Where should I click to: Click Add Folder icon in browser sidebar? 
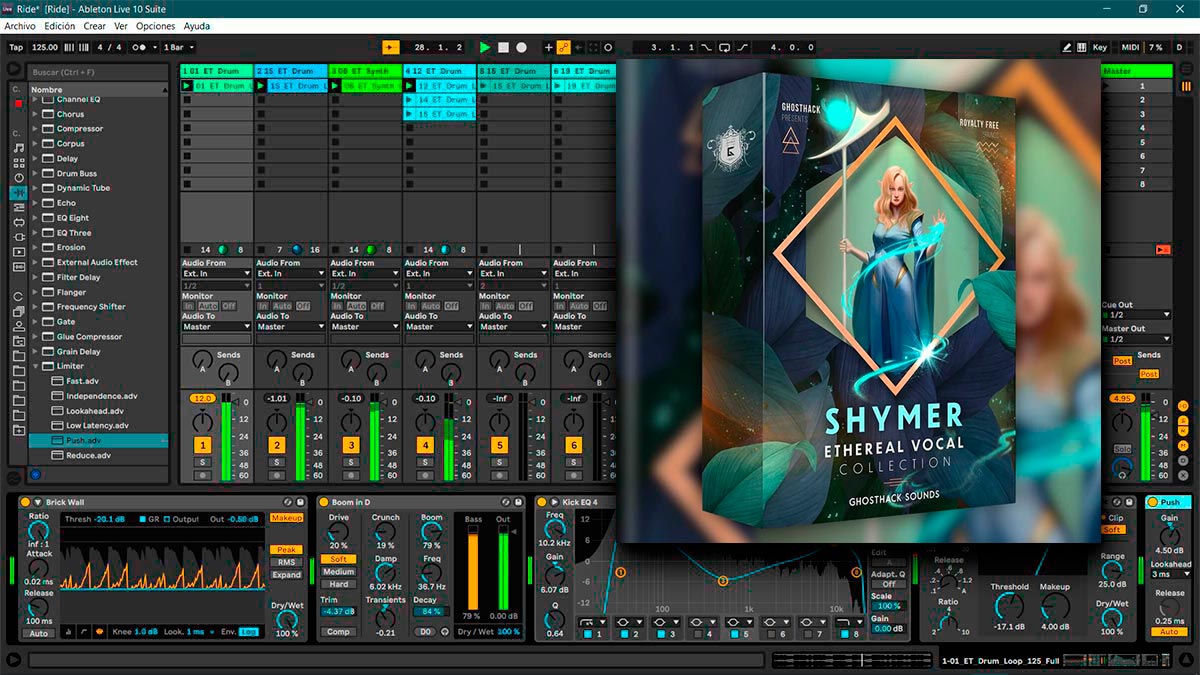[x=18, y=430]
